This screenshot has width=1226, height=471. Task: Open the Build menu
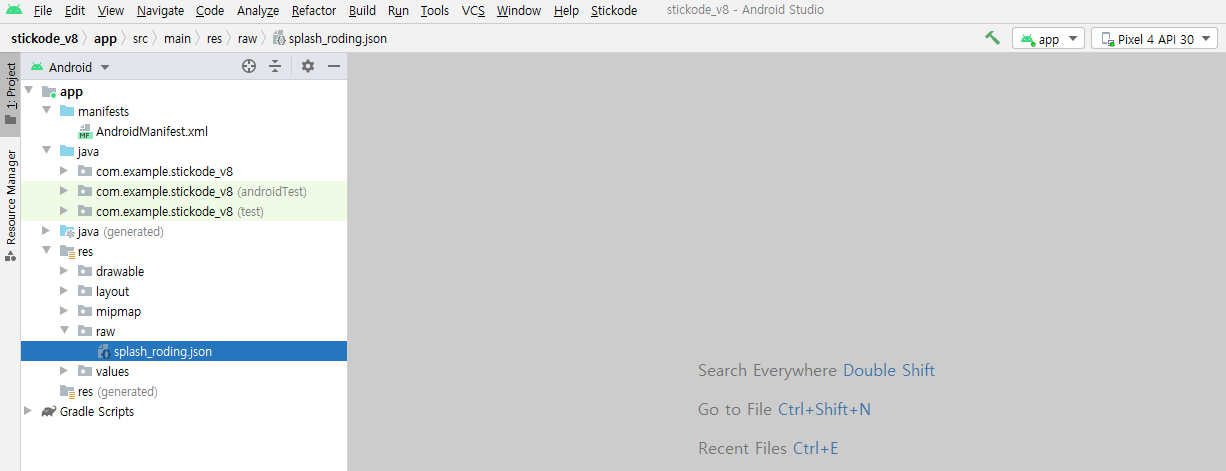363,10
